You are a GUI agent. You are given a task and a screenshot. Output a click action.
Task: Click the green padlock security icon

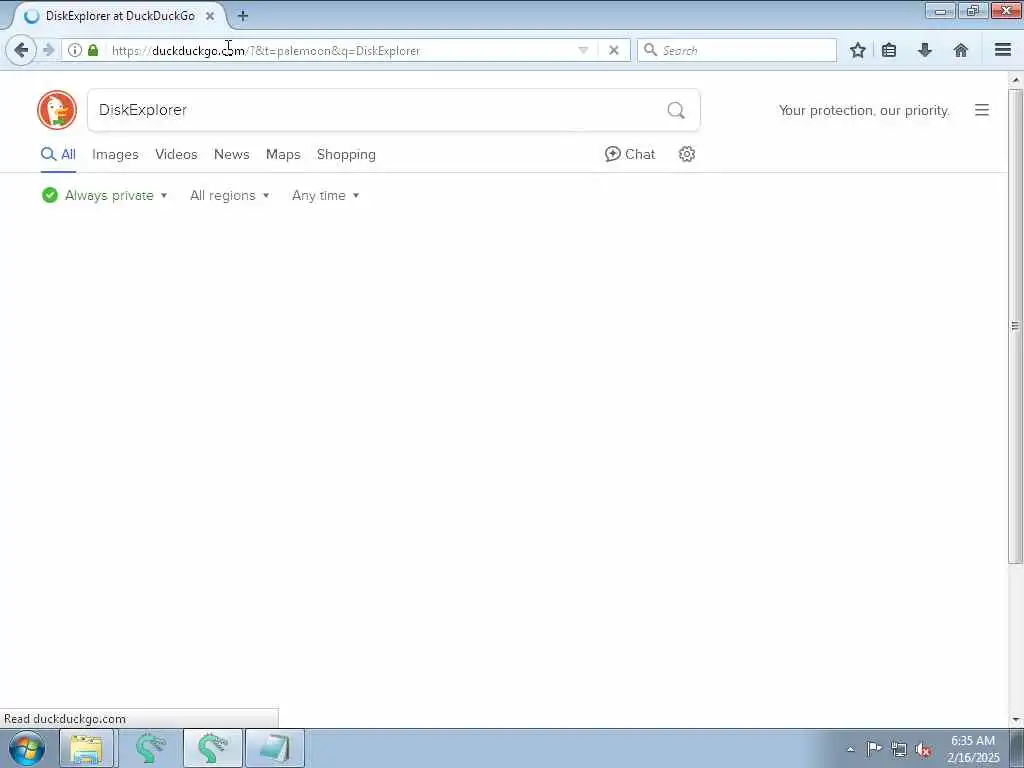pyautogui.click(x=93, y=50)
